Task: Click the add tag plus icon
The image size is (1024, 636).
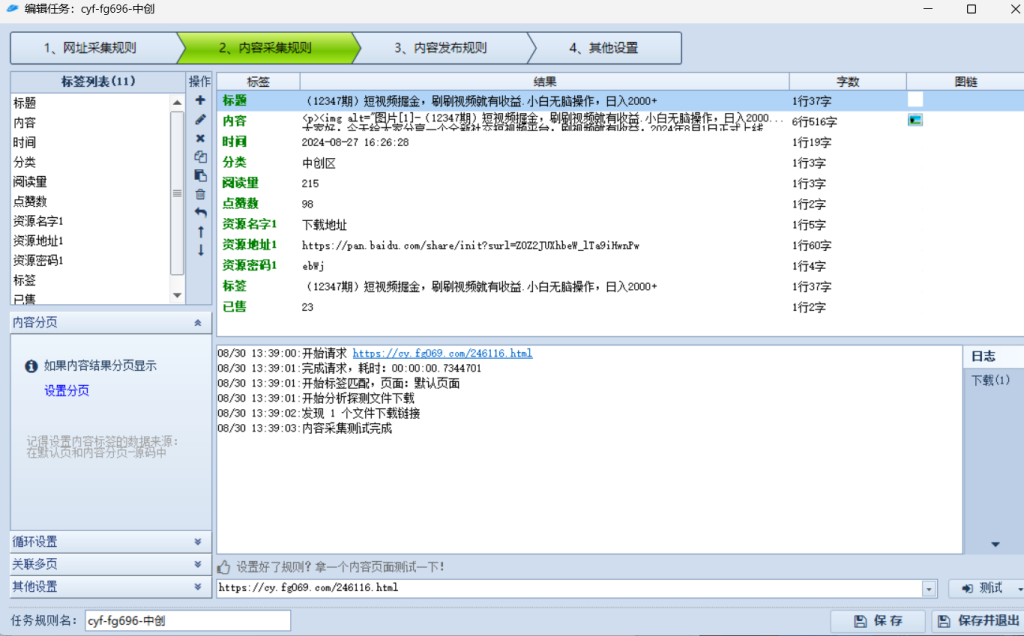Action: pyautogui.click(x=200, y=101)
